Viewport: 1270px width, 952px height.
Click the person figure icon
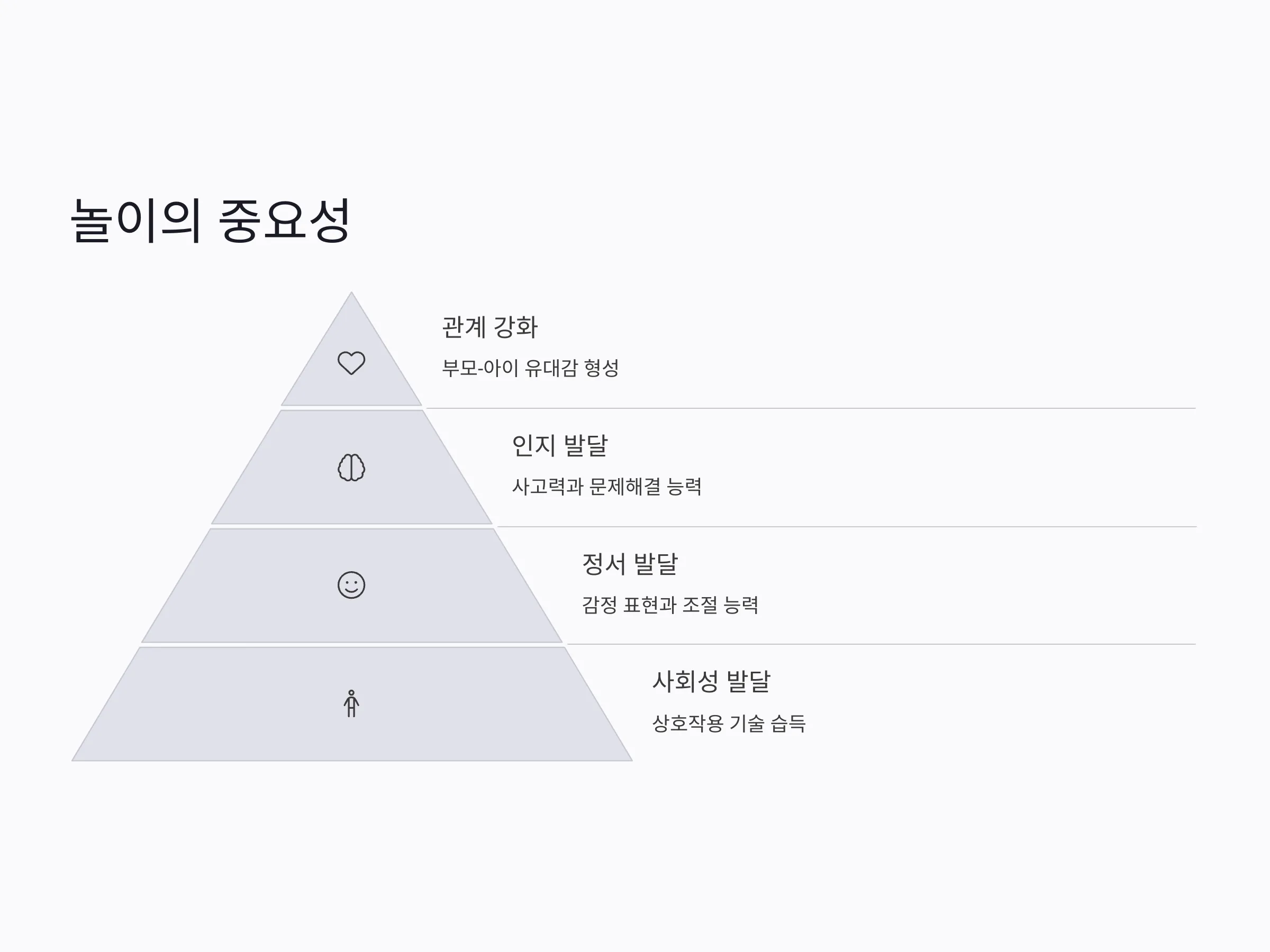coord(351,703)
